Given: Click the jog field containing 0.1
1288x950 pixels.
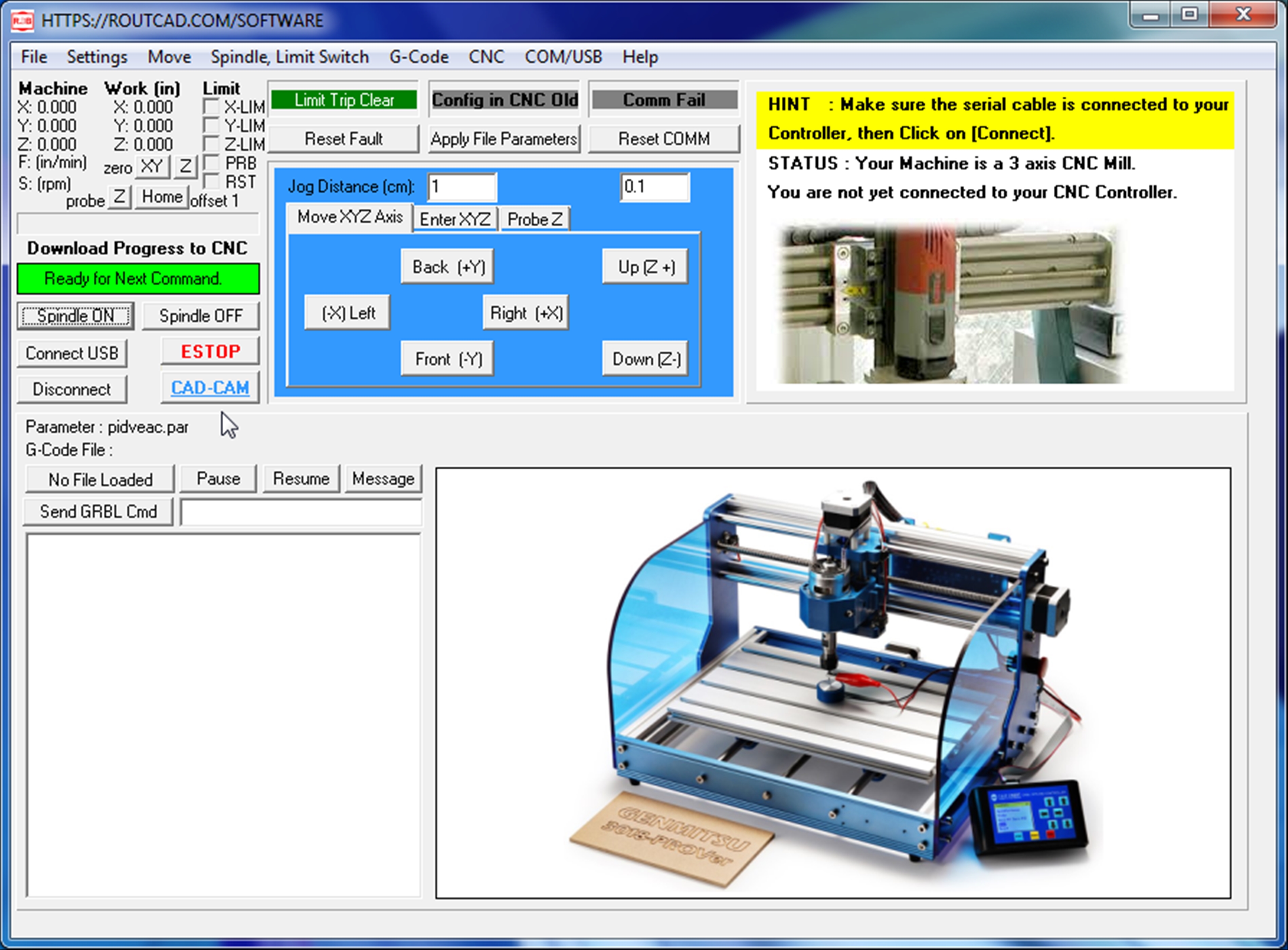Looking at the screenshot, I should [x=655, y=187].
